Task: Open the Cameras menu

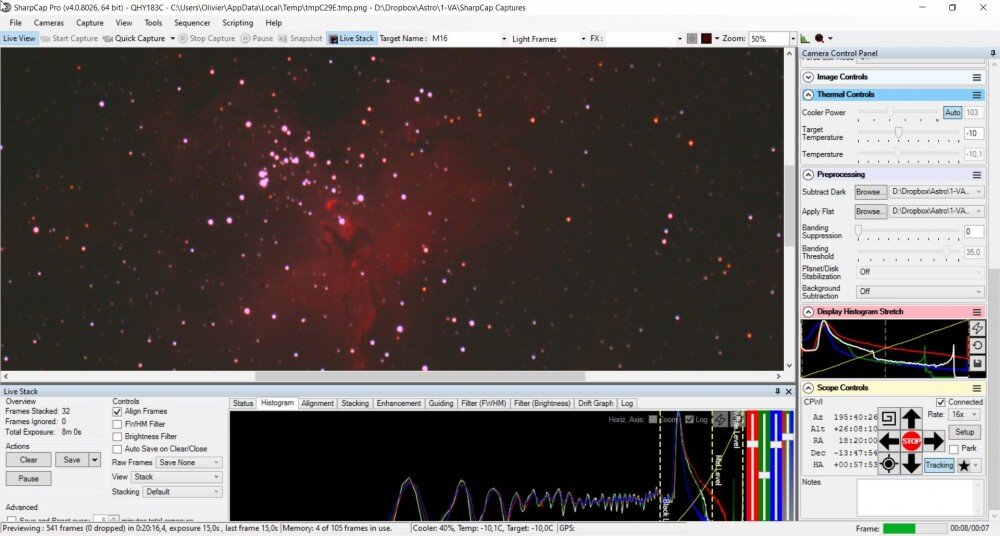Action: pyautogui.click(x=48, y=22)
